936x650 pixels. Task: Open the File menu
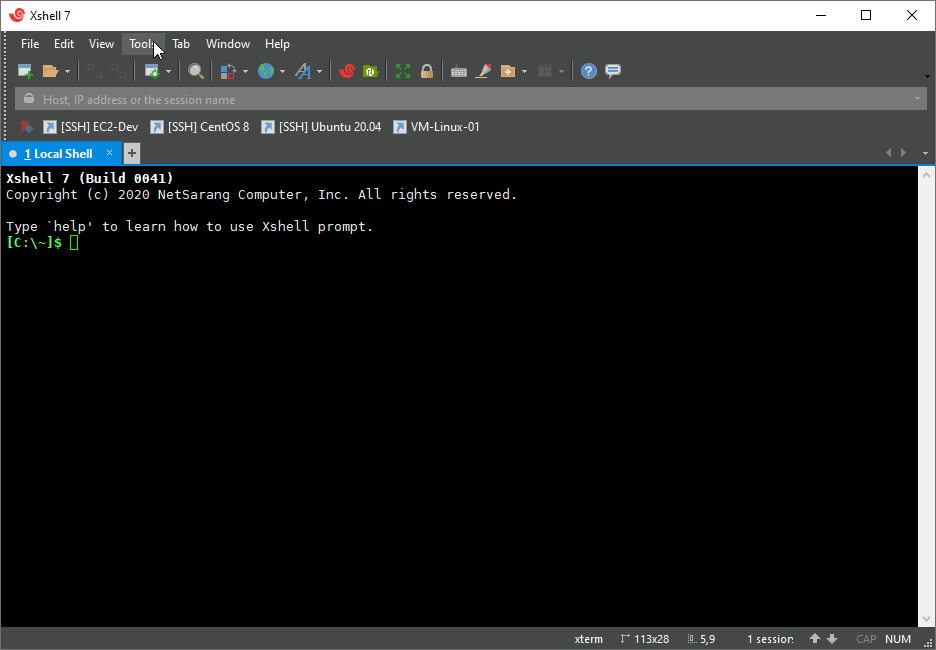click(x=30, y=44)
